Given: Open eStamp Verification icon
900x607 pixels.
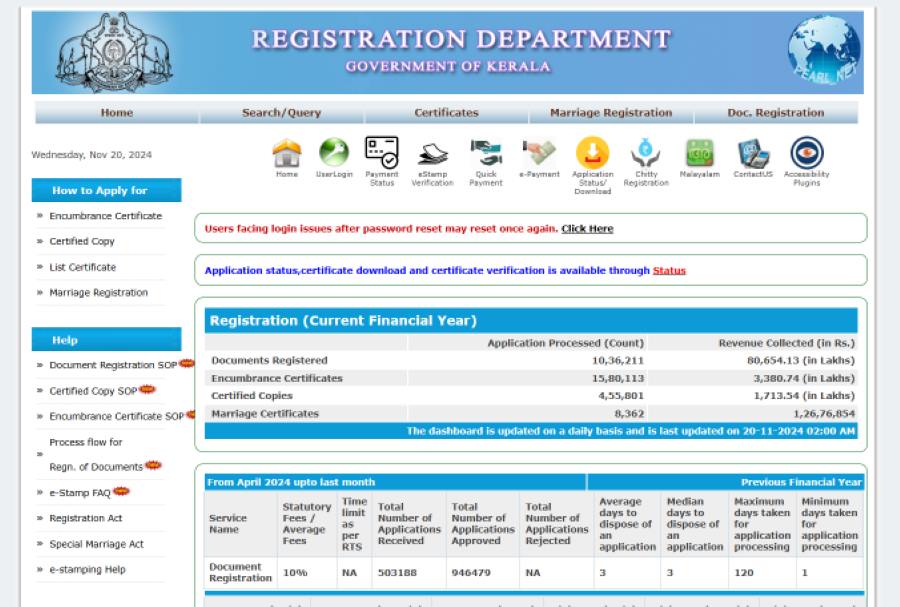Looking at the screenshot, I should tap(432, 154).
